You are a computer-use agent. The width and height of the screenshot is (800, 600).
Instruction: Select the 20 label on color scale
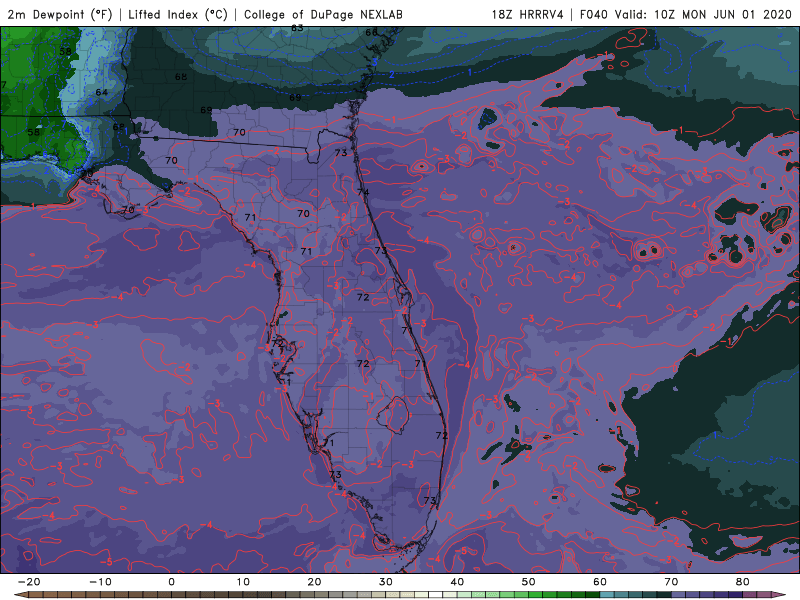[314, 582]
